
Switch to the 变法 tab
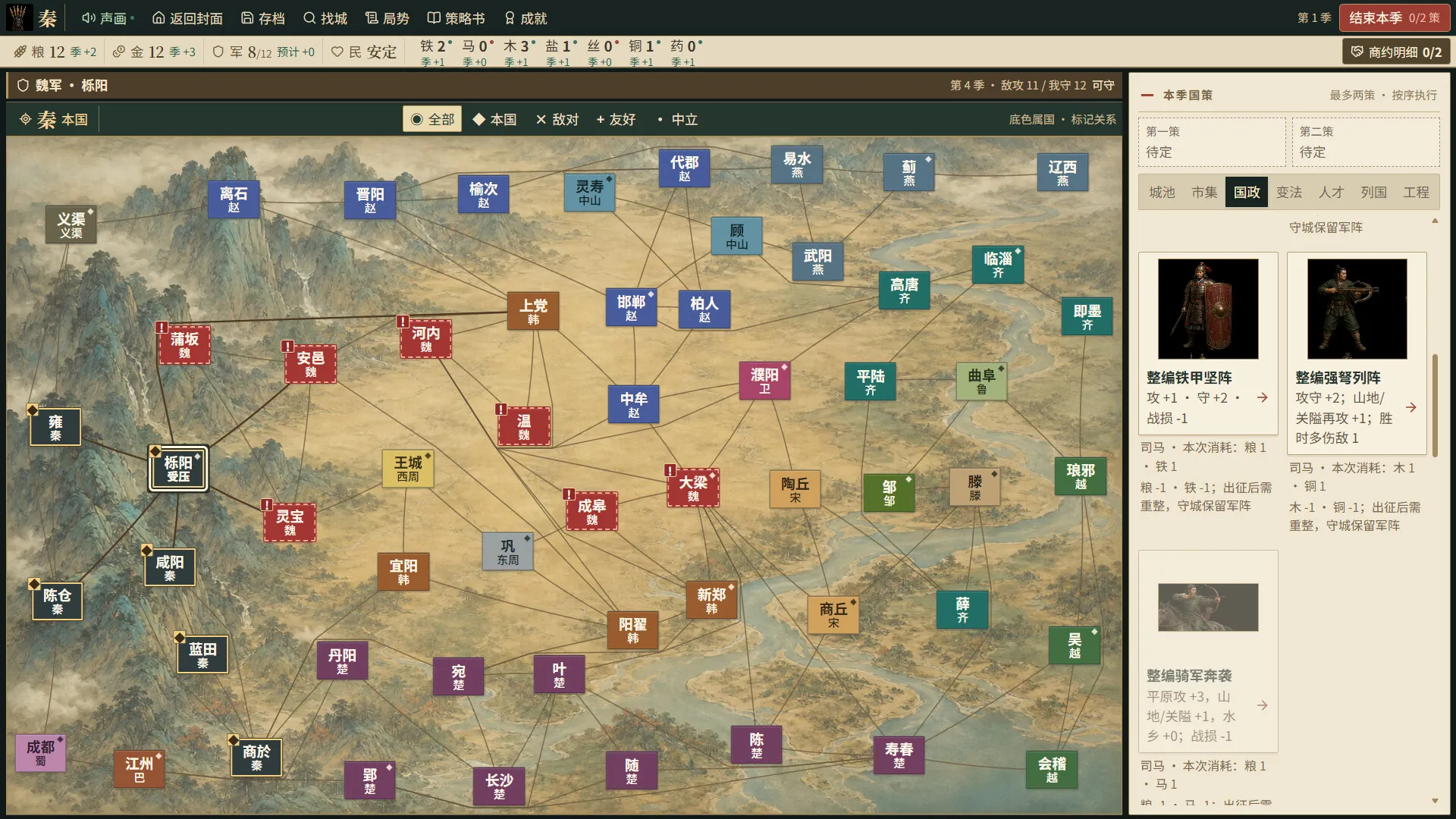click(x=1289, y=193)
